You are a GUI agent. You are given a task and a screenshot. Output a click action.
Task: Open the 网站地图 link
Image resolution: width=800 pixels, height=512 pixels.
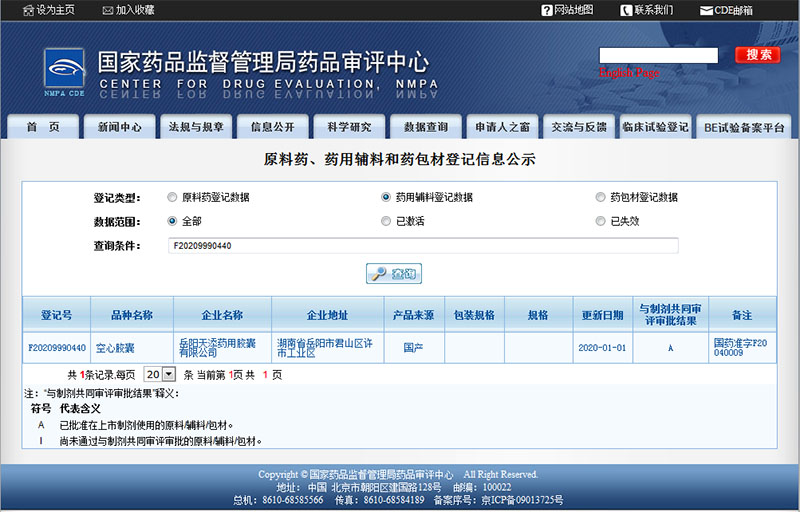coord(574,10)
